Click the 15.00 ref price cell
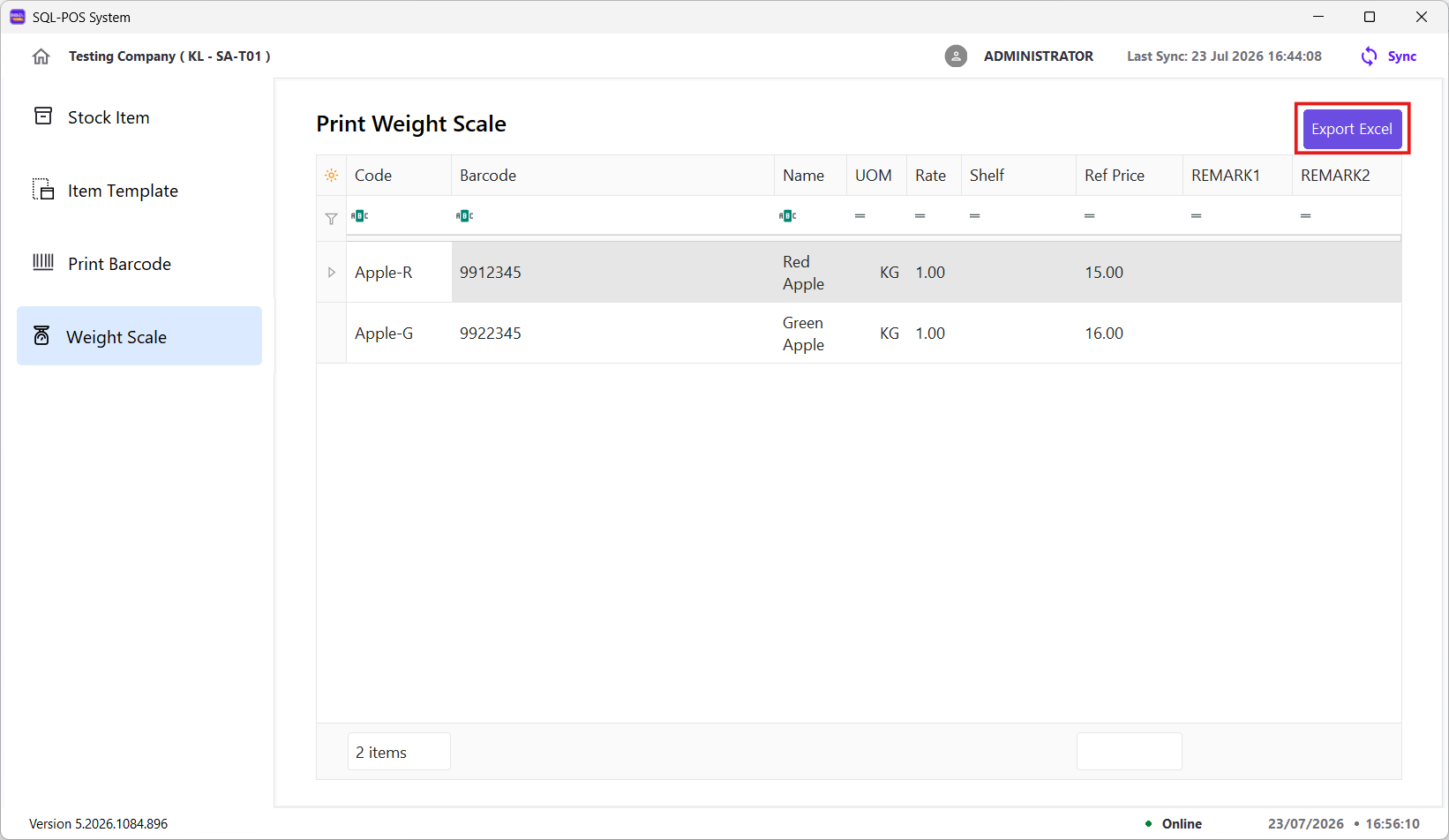 coord(1130,273)
